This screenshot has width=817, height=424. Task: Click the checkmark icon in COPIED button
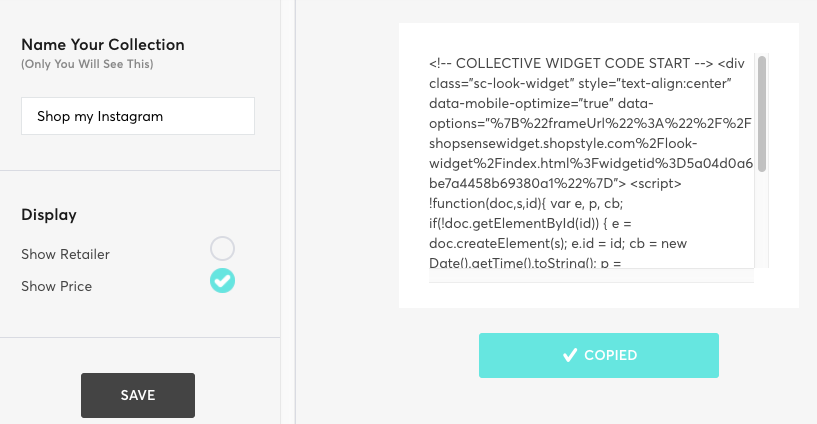point(570,355)
